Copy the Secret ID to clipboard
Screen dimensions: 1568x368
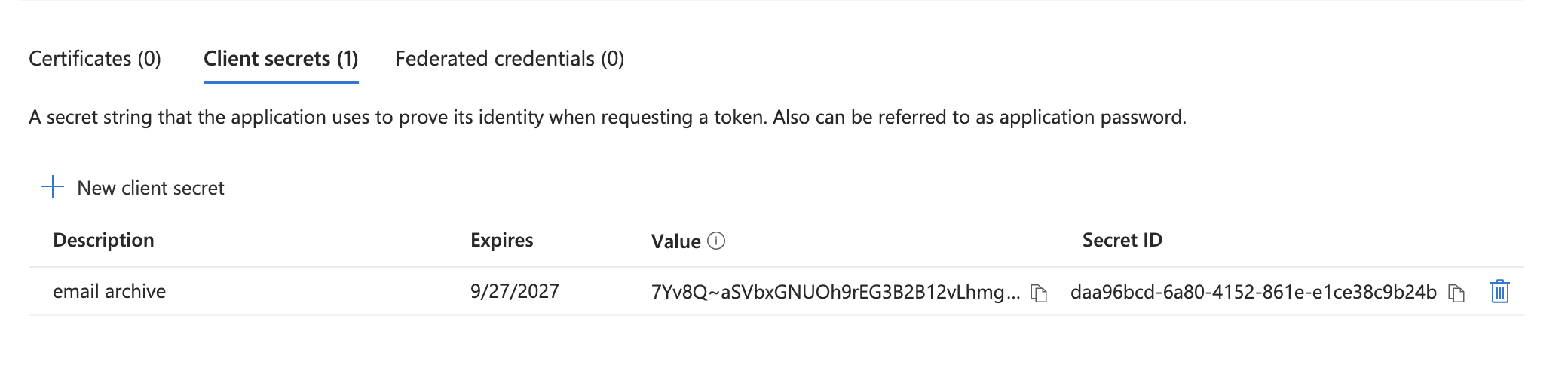click(x=1456, y=293)
